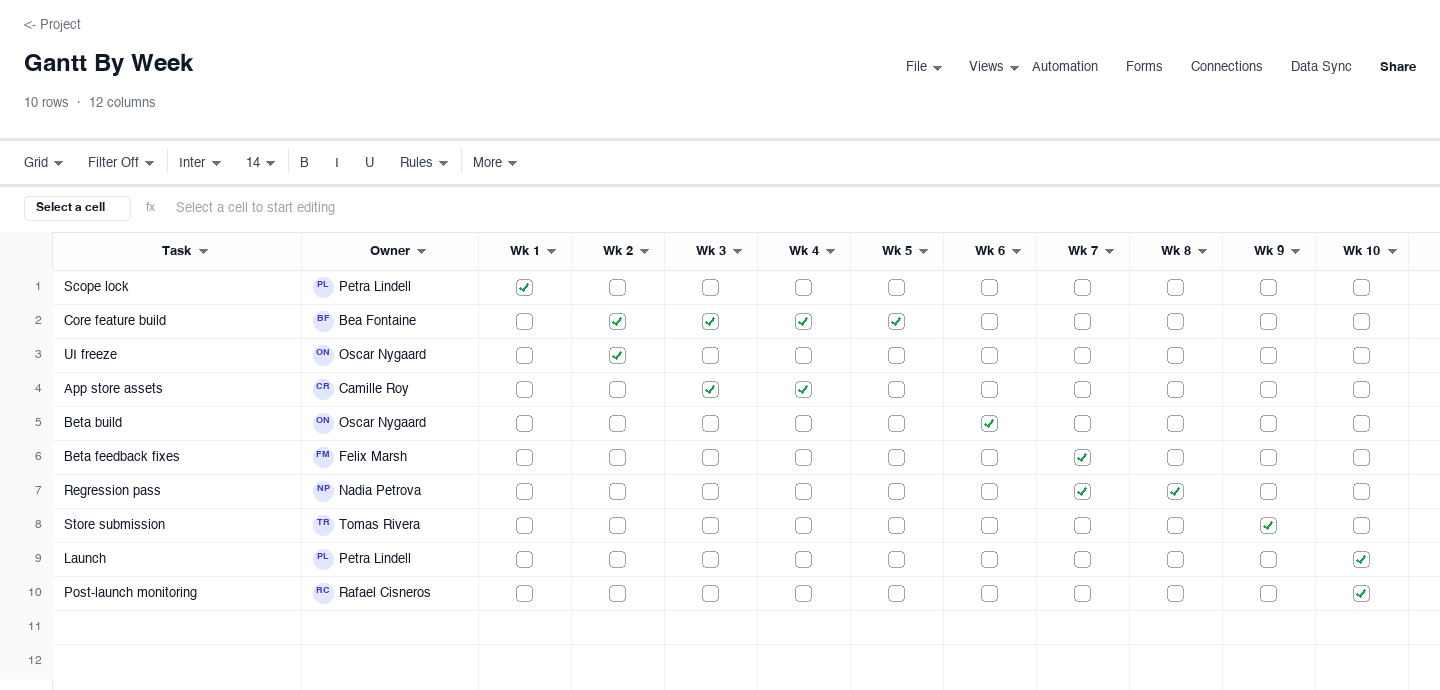This screenshot has width=1440, height=690.
Task: Change font size with the 14 dropdown
Action: coord(261,162)
